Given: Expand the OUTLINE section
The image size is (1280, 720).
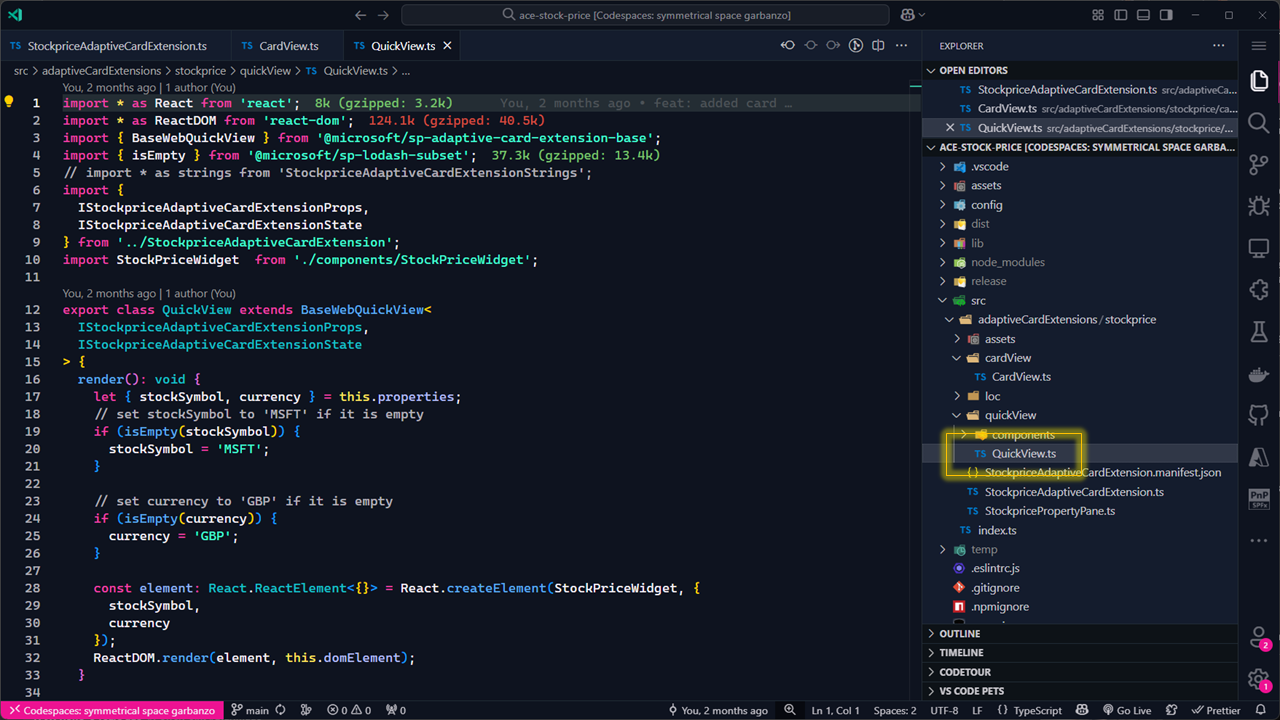Looking at the screenshot, I should point(960,634).
